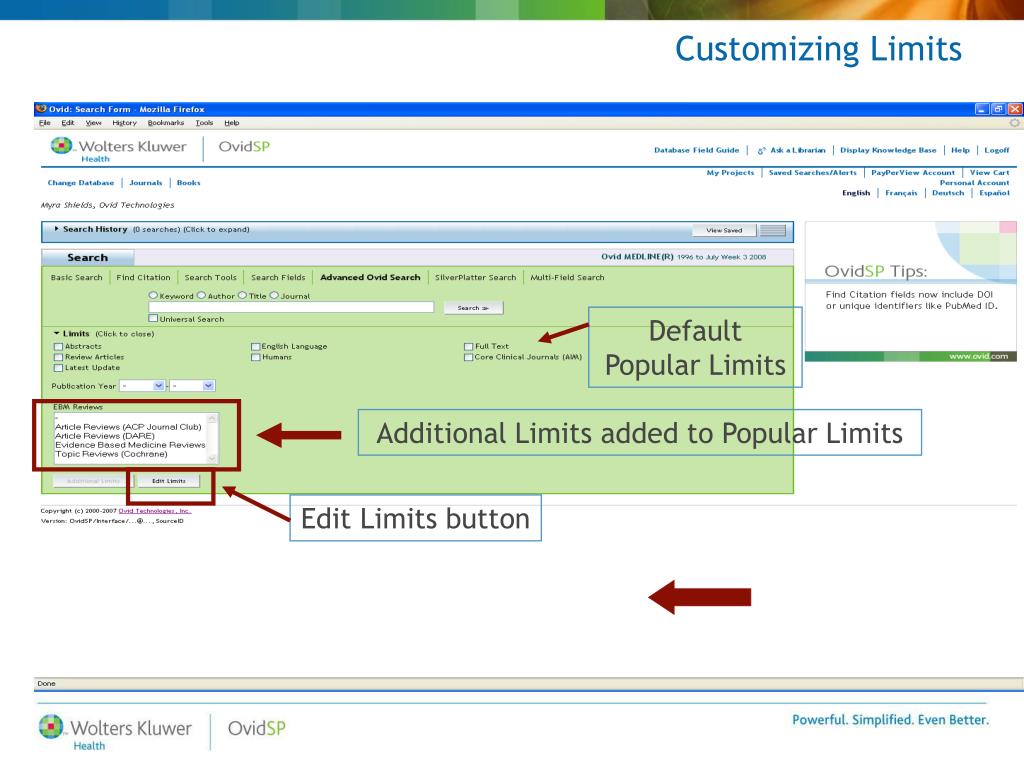
Task: Click the greyed Additional Limits button
Action: pos(93,481)
